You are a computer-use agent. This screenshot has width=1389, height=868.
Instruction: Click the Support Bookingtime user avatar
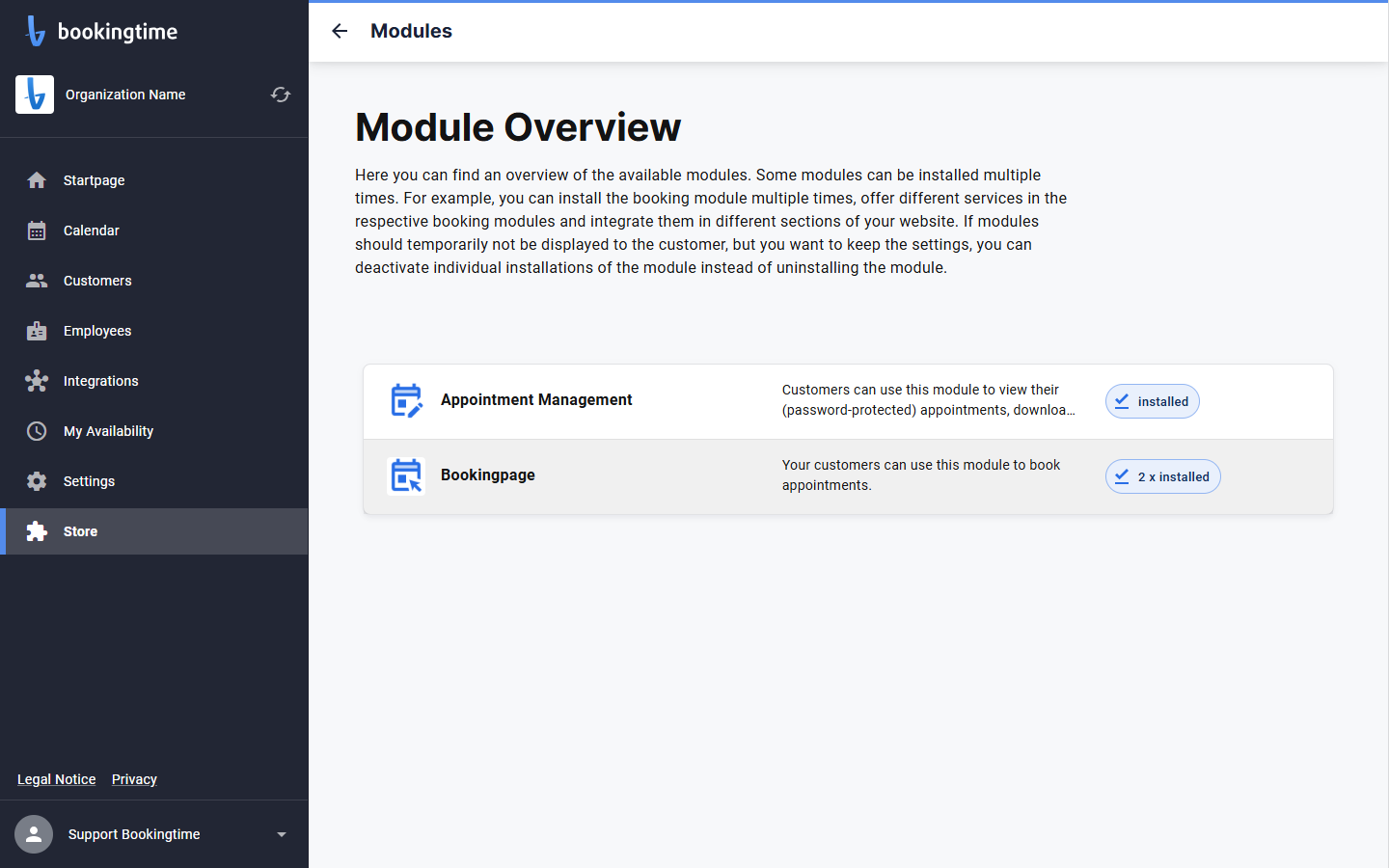[34, 834]
